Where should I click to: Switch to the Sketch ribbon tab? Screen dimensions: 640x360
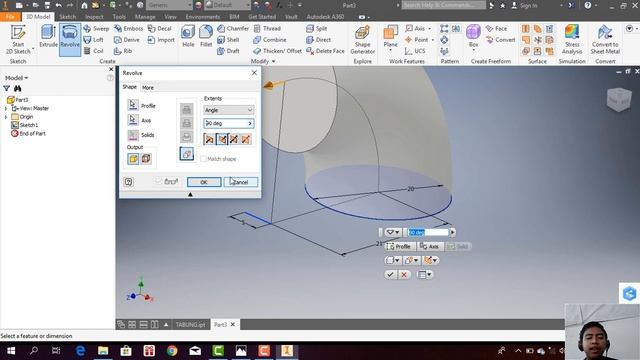coord(67,17)
